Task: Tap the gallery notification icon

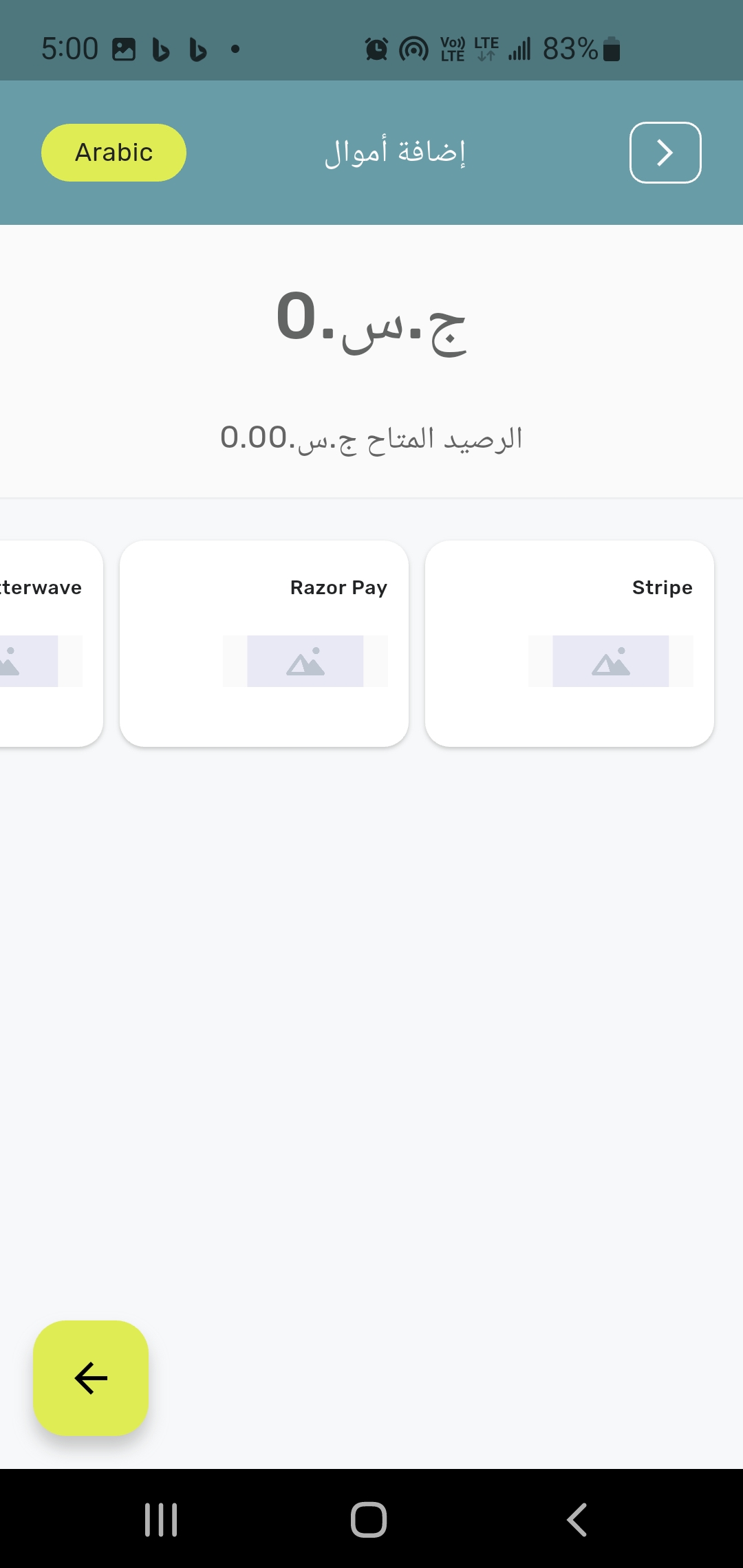Action: point(124,50)
